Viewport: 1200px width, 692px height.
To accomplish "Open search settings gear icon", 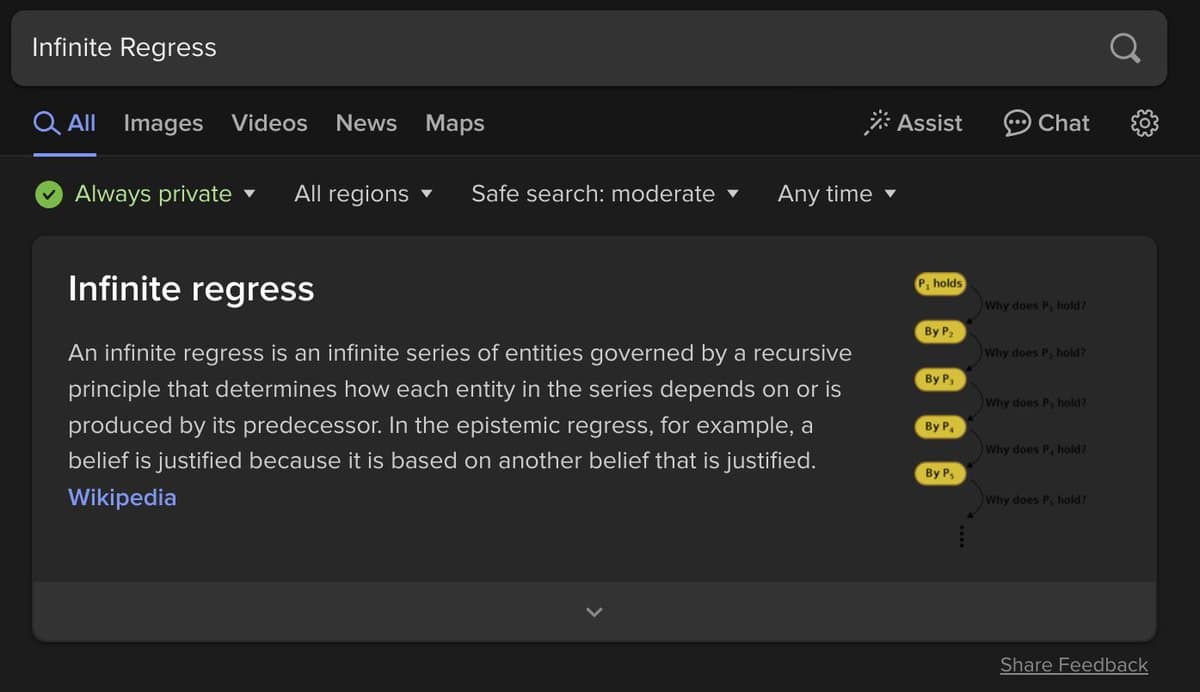I will point(1144,123).
